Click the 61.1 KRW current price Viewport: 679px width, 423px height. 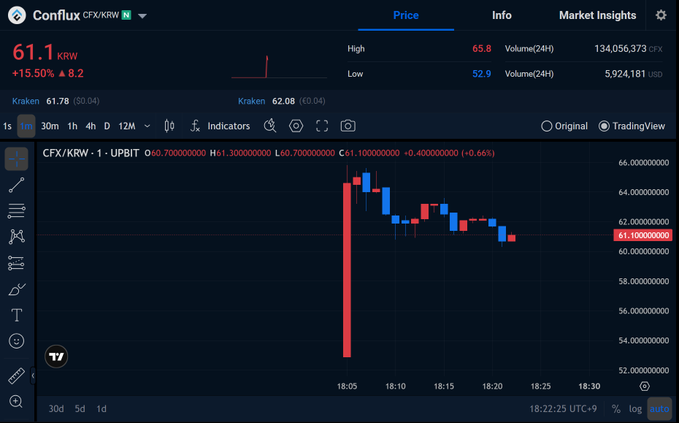[x=45, y=52]
